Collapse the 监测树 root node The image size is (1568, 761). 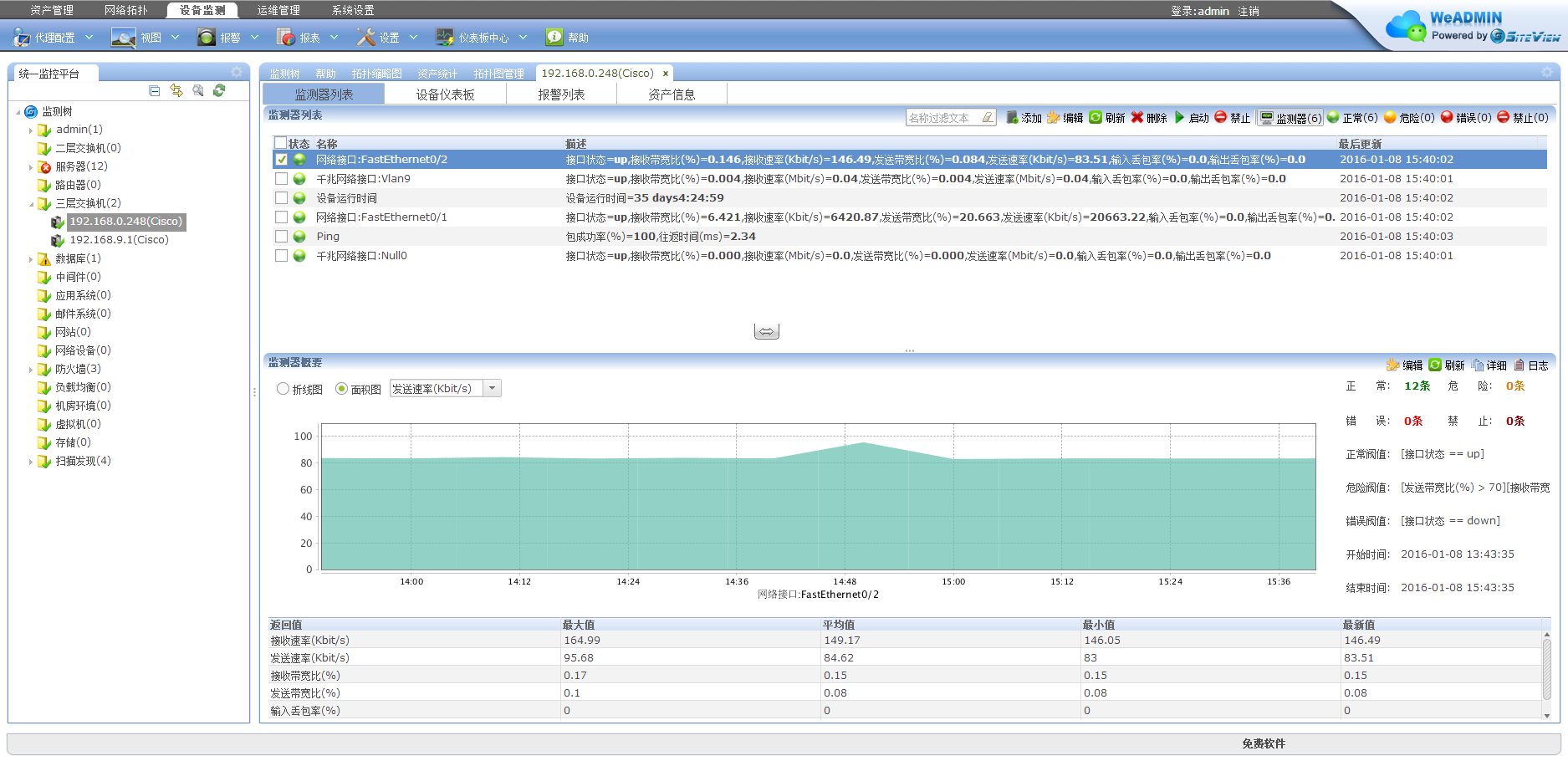click(x=18, y=111)
